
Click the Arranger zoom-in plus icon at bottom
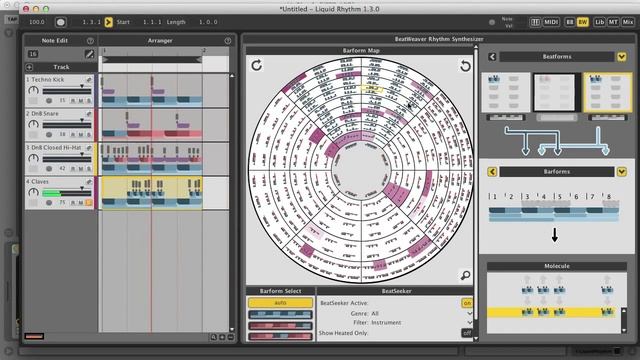(222, 337)
